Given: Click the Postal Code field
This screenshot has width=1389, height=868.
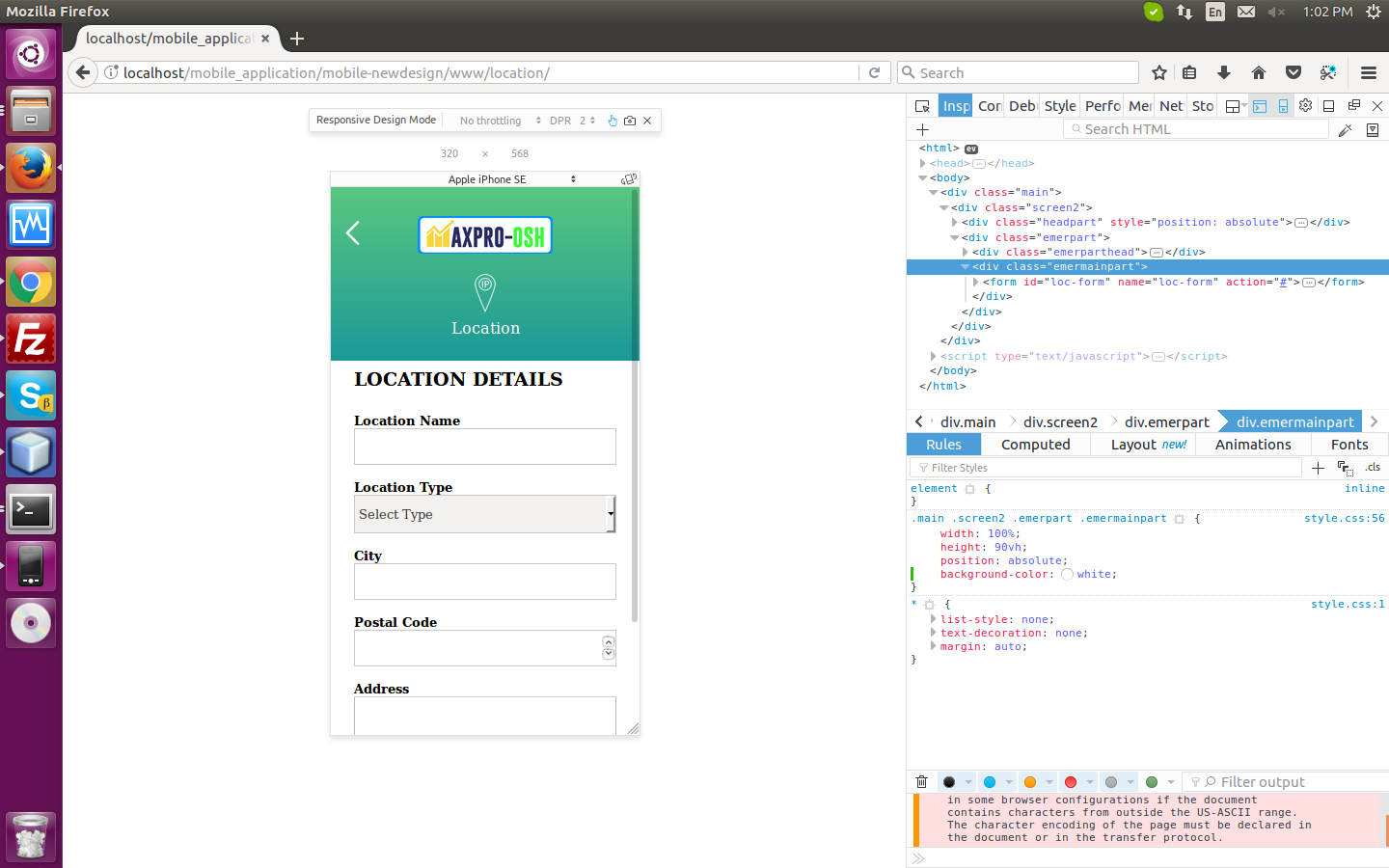Looking at the screenshot, I should pyautogui.click(x=485, y=648).
